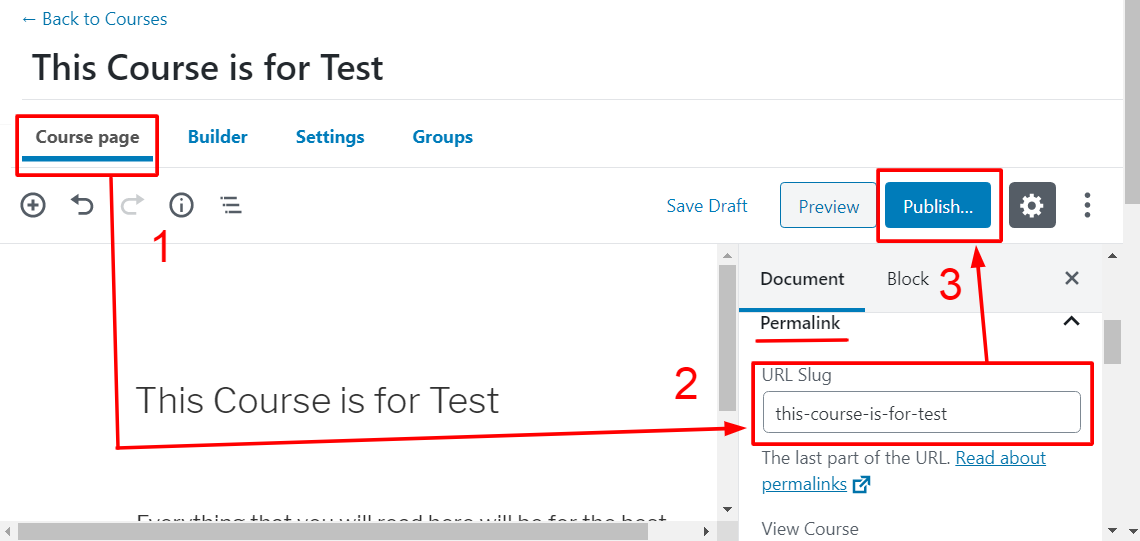Select the Block sidebar tab
This screenshot has width=1140, height=541.
pos(907,278)
